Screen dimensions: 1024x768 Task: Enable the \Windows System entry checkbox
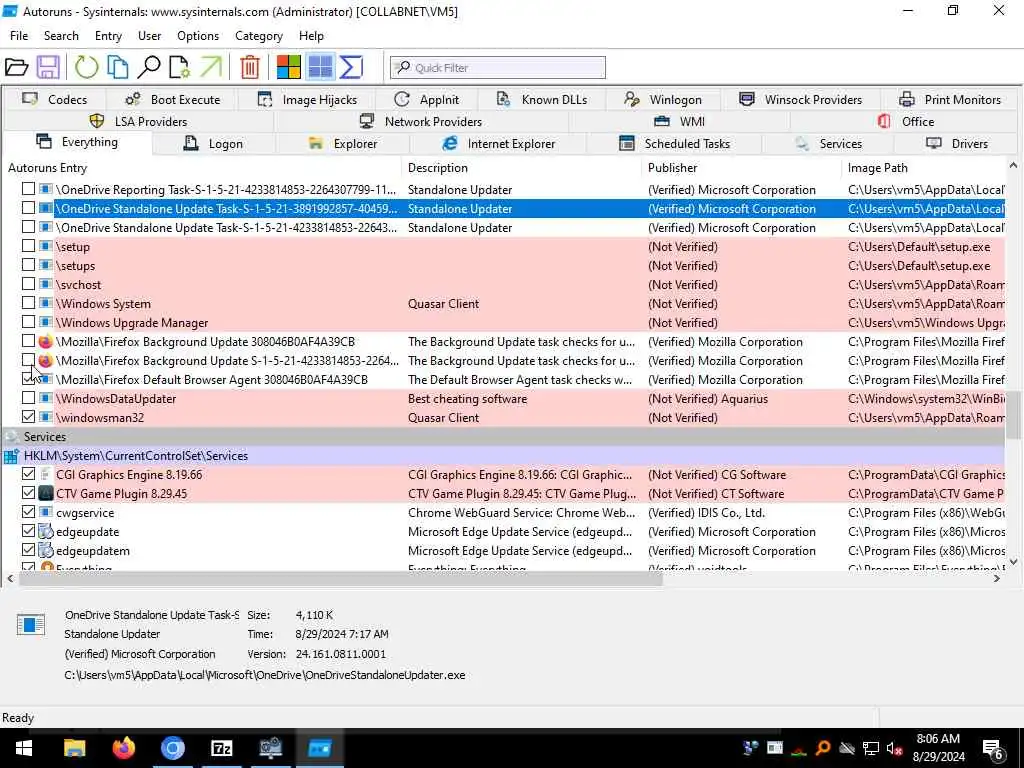28,303
